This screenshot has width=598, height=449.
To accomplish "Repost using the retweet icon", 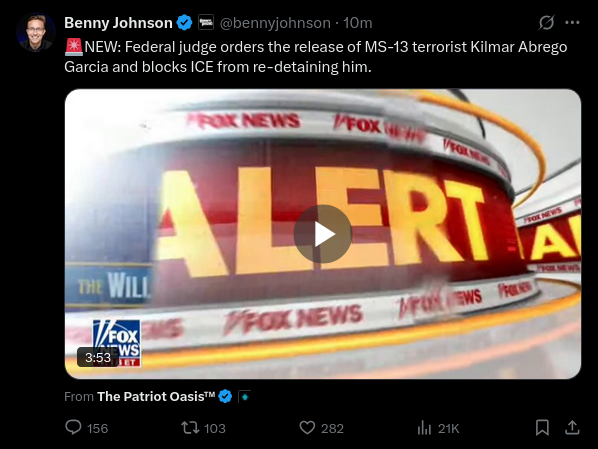I will click(x=190, y=428).
